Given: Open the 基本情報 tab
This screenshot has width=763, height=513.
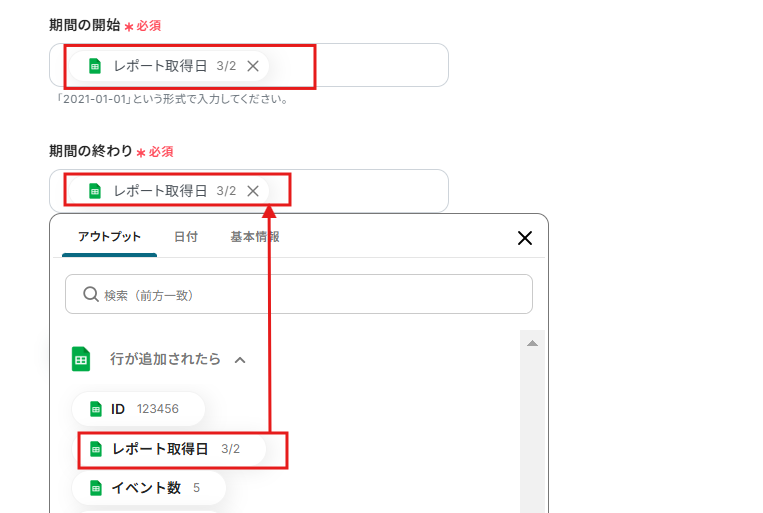Looking at the screenshot, I should point(254,237).
